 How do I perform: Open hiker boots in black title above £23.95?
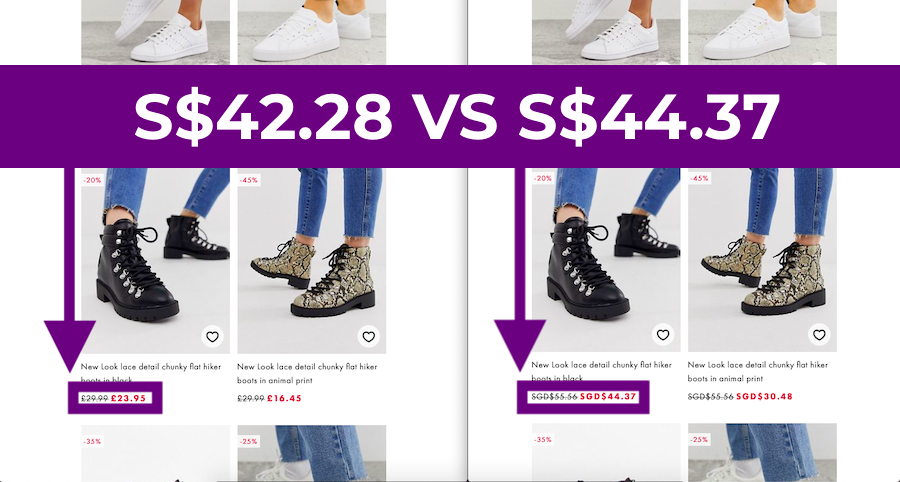coord(150,373)
